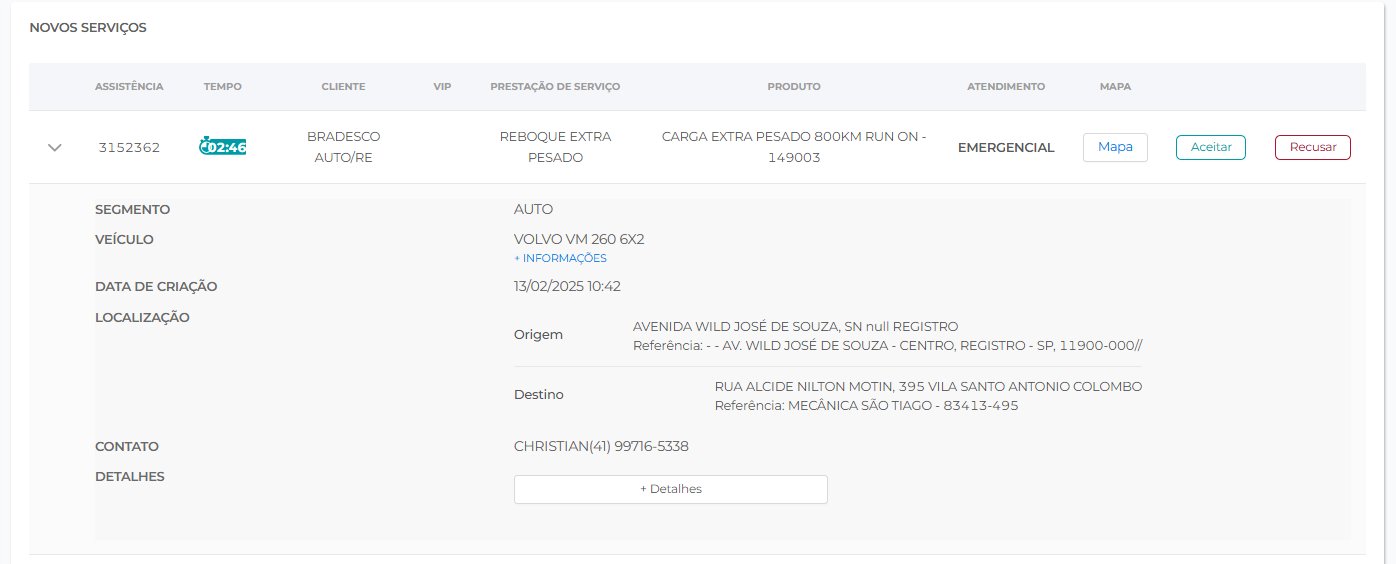This screenshot has width=1396, height=564.
Task: Click the LOCALIZAÇÃO label
Action: coord(142,318)
